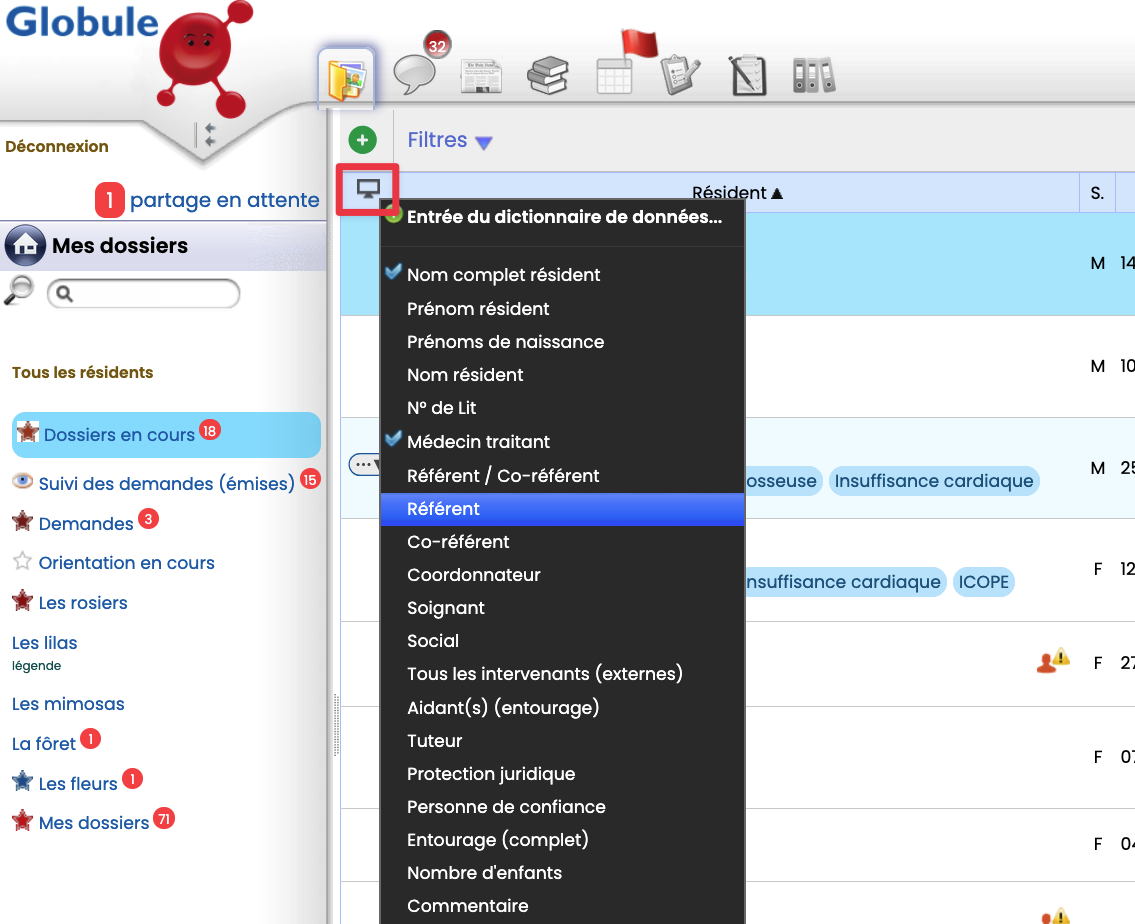Select Commentaire menu entry
Viewport: 1135px width, 924px height.
pos(468,906)
